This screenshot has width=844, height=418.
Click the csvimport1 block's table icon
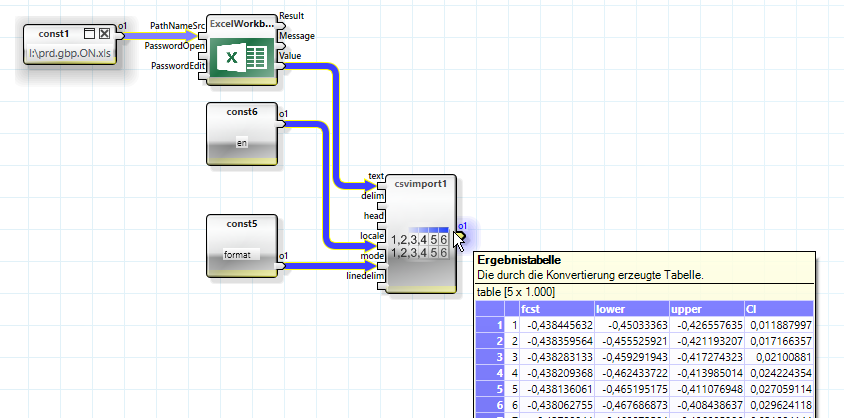click(x=420, y=244)
